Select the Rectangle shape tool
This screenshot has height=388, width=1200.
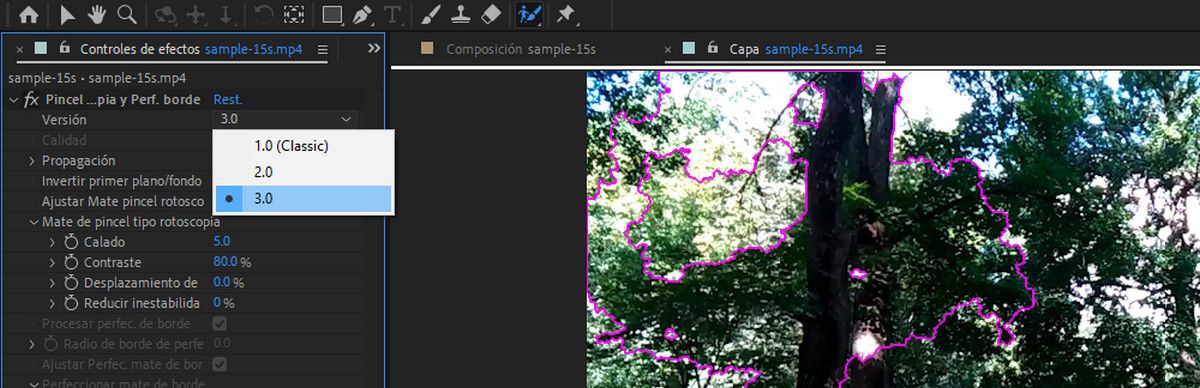click(x=332, y=15)
